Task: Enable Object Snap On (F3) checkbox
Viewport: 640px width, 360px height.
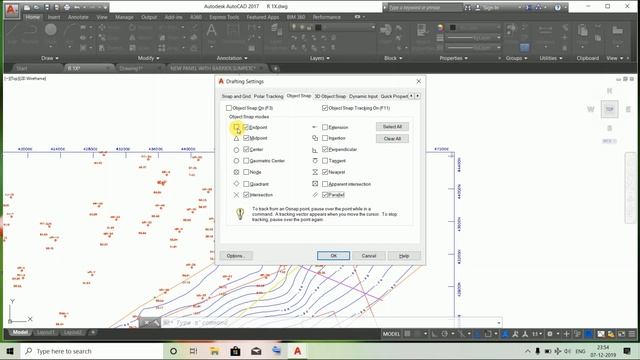Action: (x=229, y=108)
